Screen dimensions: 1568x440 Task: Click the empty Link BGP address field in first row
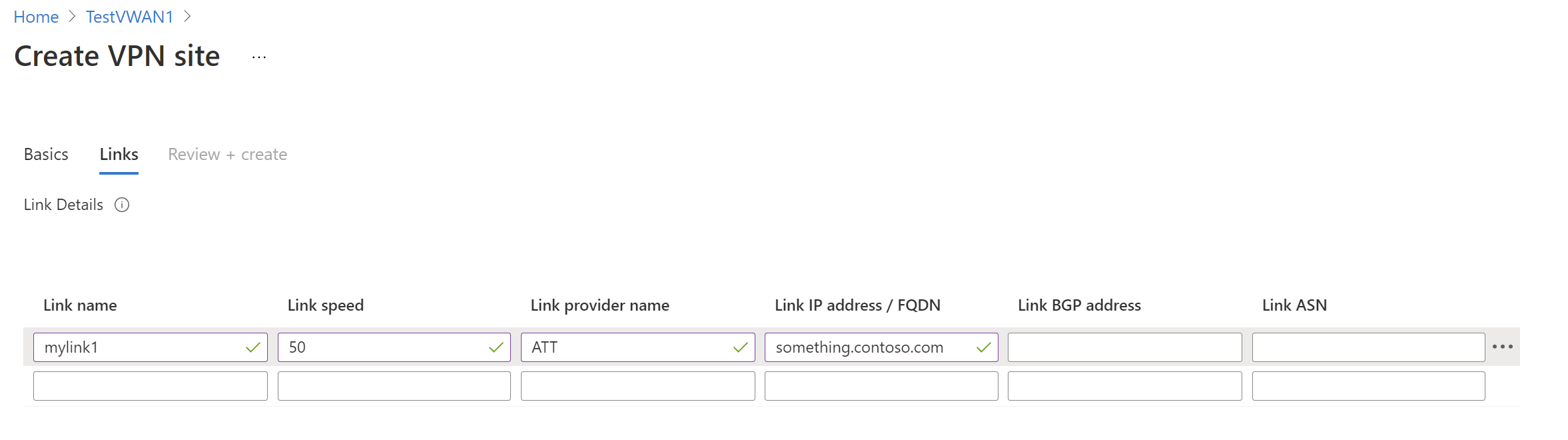(1124, 347)
